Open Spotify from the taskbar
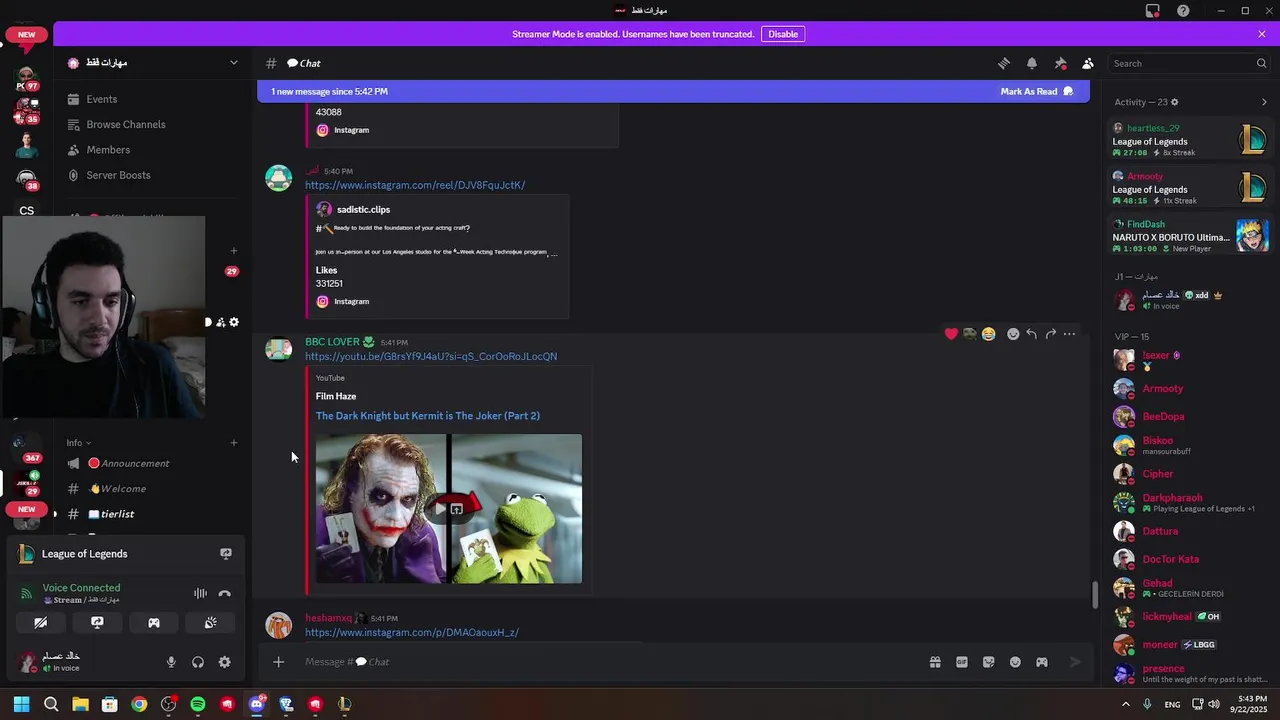 [x=198, y=704]
